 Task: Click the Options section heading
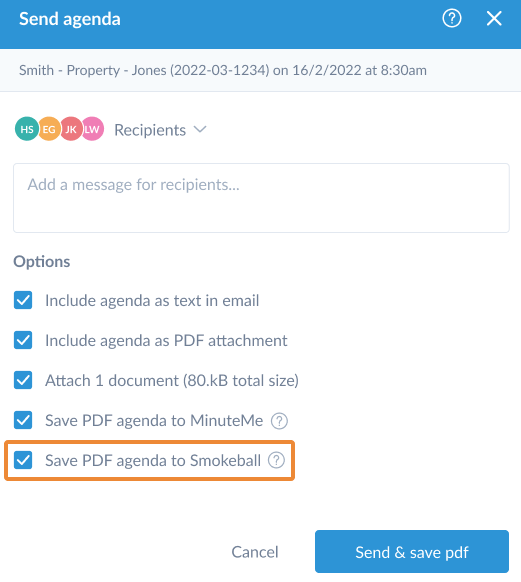(x=42, y=262)
